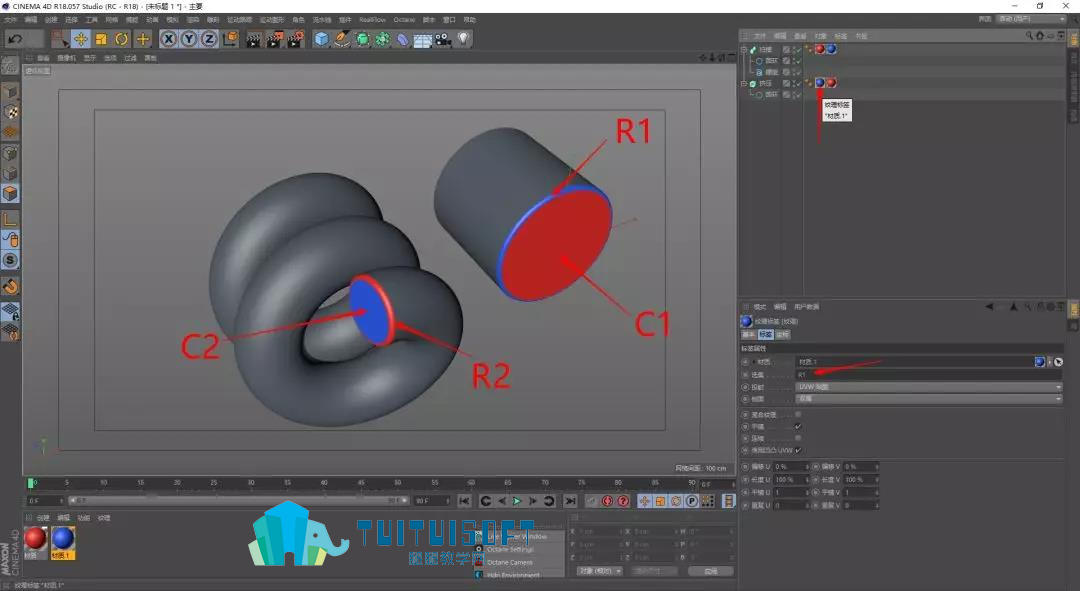The image size is (1080, 591).
Task: Collapse the first sweep object in tree
Action: pos(744,50)
